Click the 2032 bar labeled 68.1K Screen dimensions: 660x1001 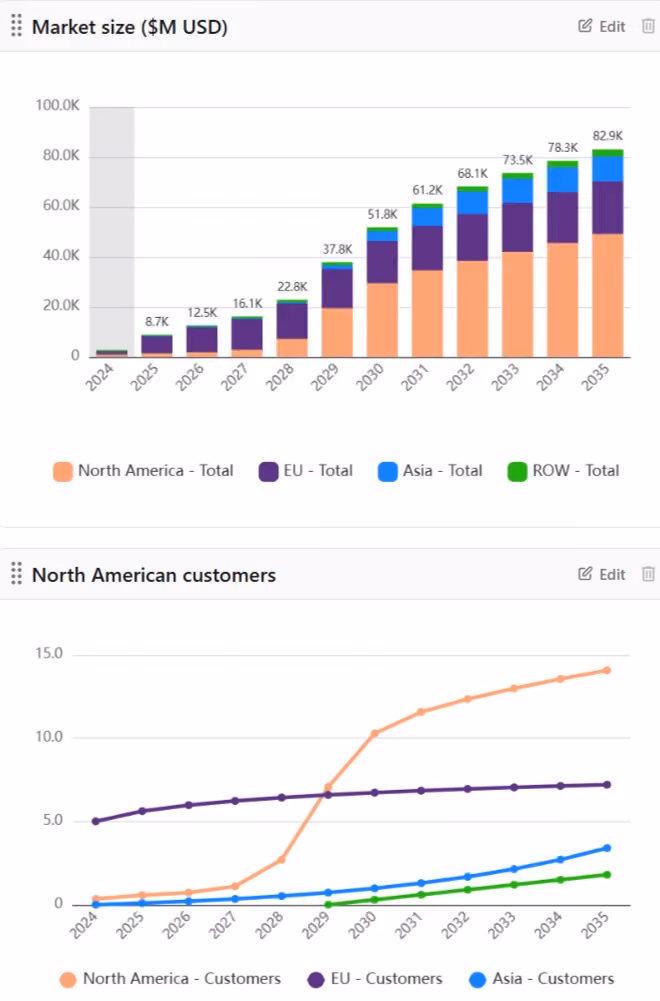click(472, 271)
